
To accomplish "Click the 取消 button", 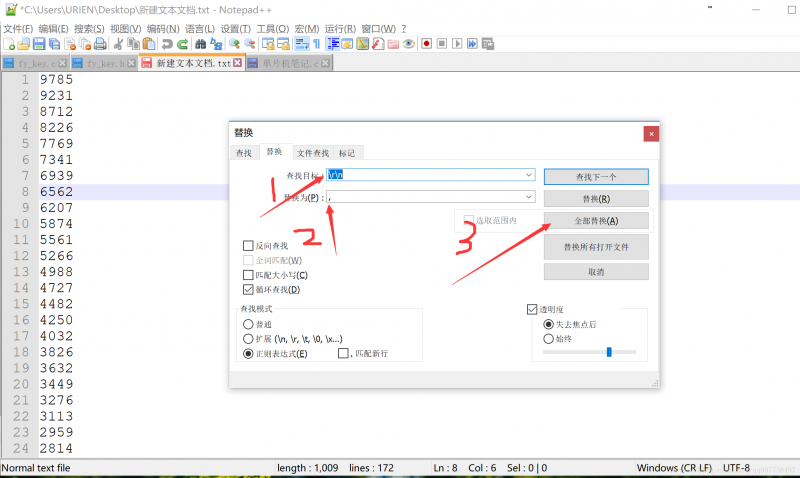I will 596,272.
